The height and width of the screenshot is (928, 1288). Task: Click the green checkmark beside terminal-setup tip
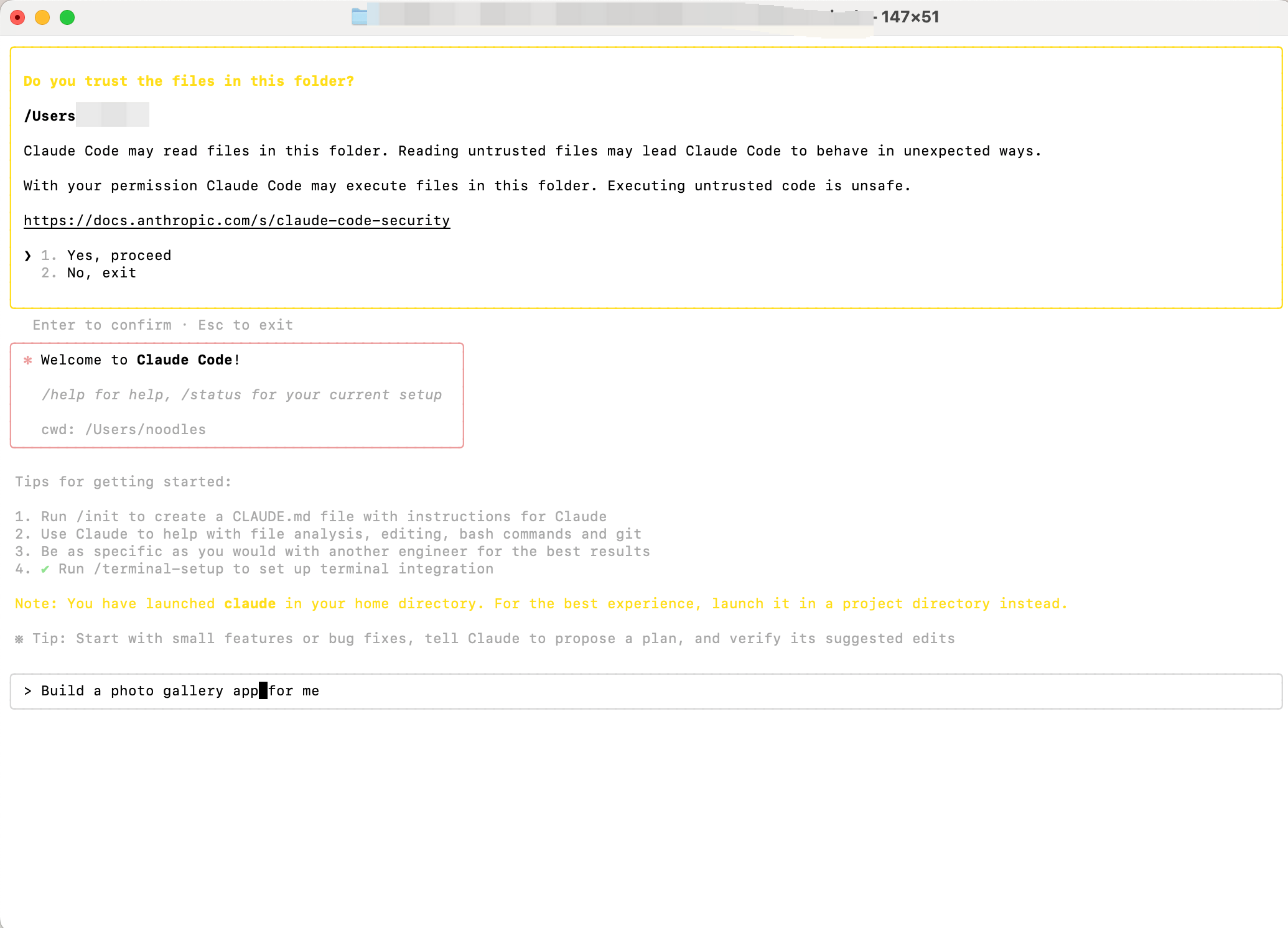tap(45, 569)
